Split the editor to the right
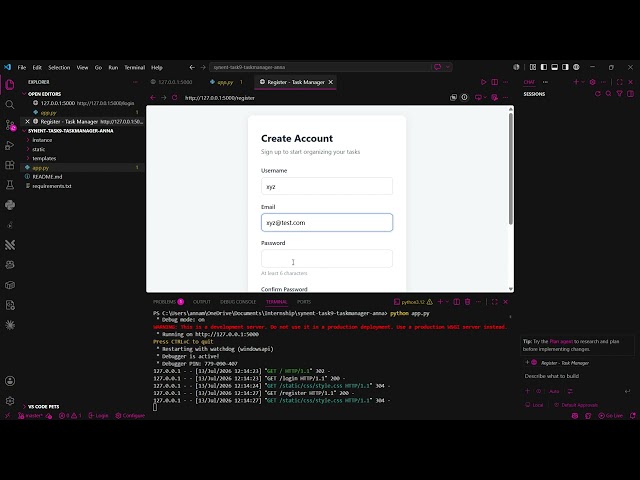The height and width of the screenshot is (480, 640). coord(494,82)
